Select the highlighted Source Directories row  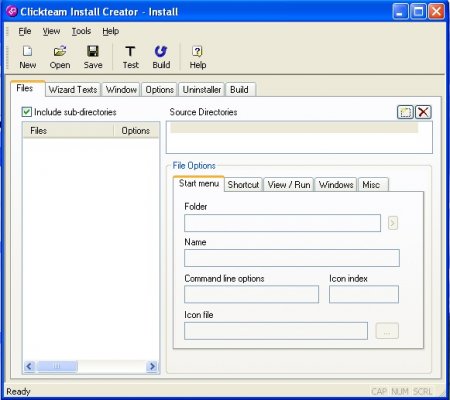[294, 128]
